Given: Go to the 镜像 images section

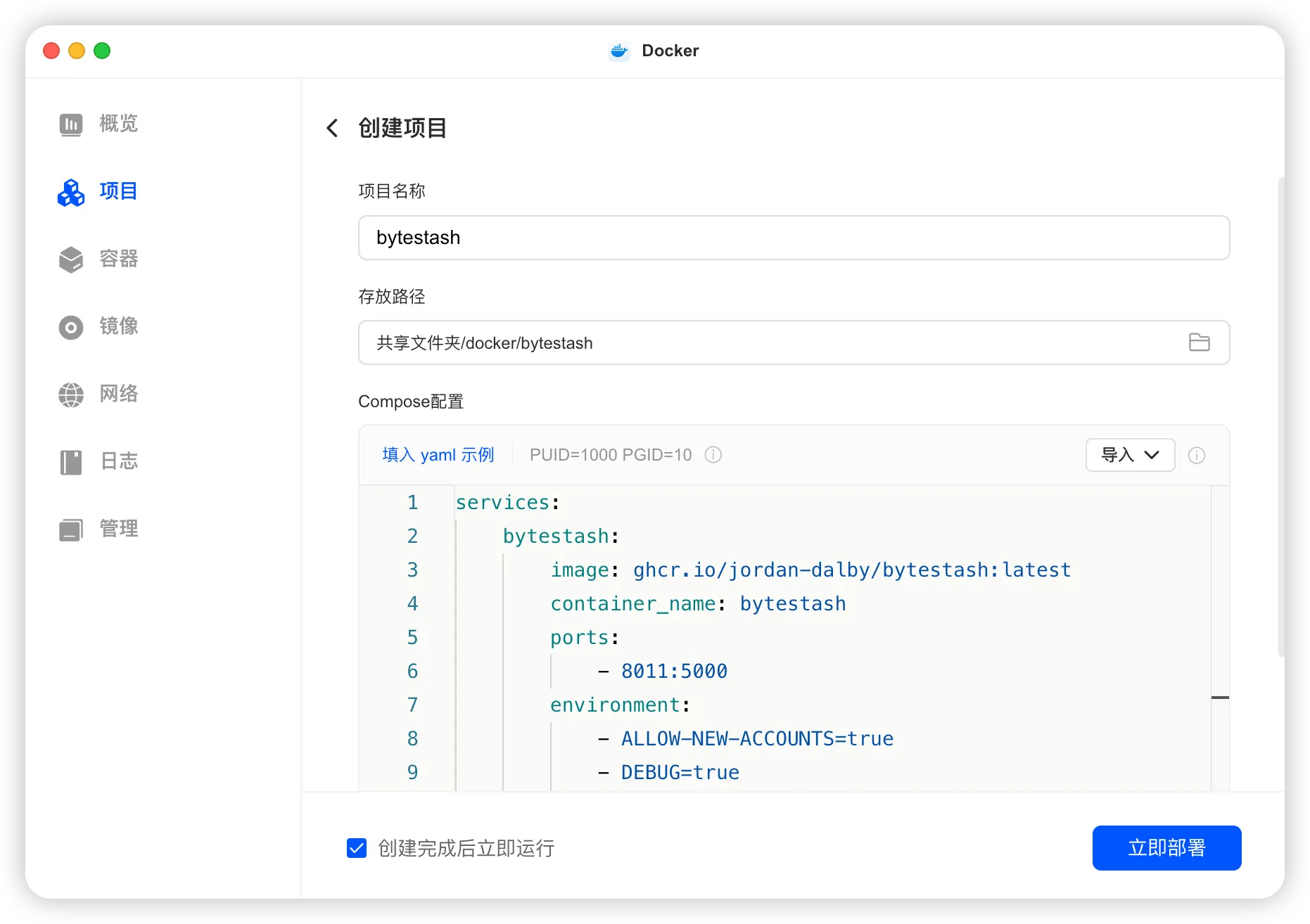Looking at the screenshot, I should coord(118,327).
